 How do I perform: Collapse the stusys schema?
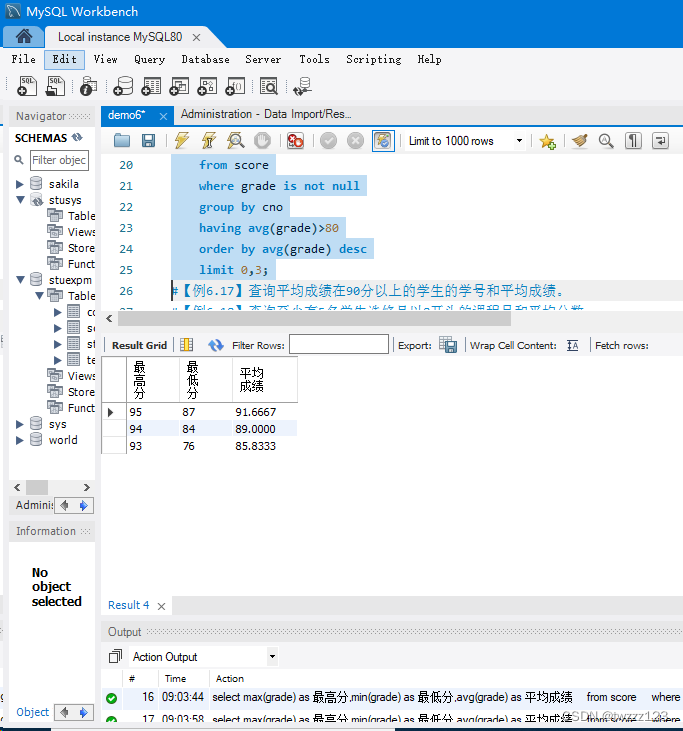[20, 200]
